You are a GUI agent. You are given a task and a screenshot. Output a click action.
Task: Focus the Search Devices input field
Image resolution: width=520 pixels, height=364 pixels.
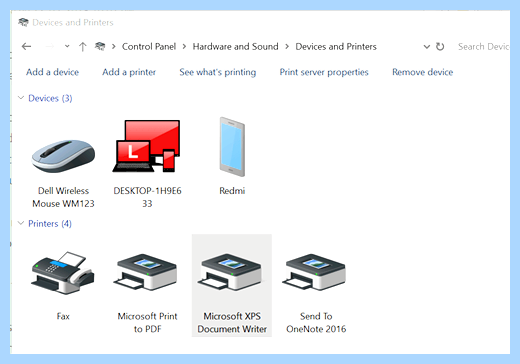point(483,47)
